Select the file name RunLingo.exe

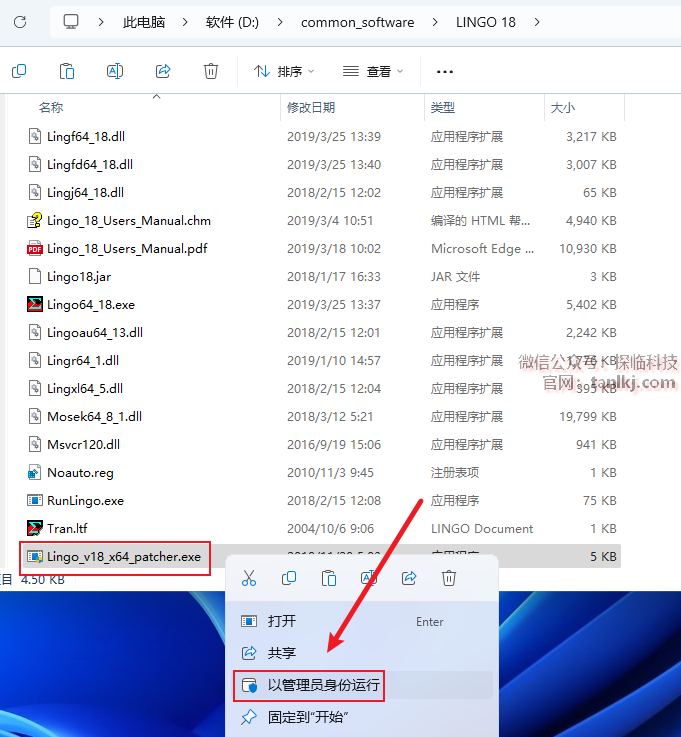point(86,501)
